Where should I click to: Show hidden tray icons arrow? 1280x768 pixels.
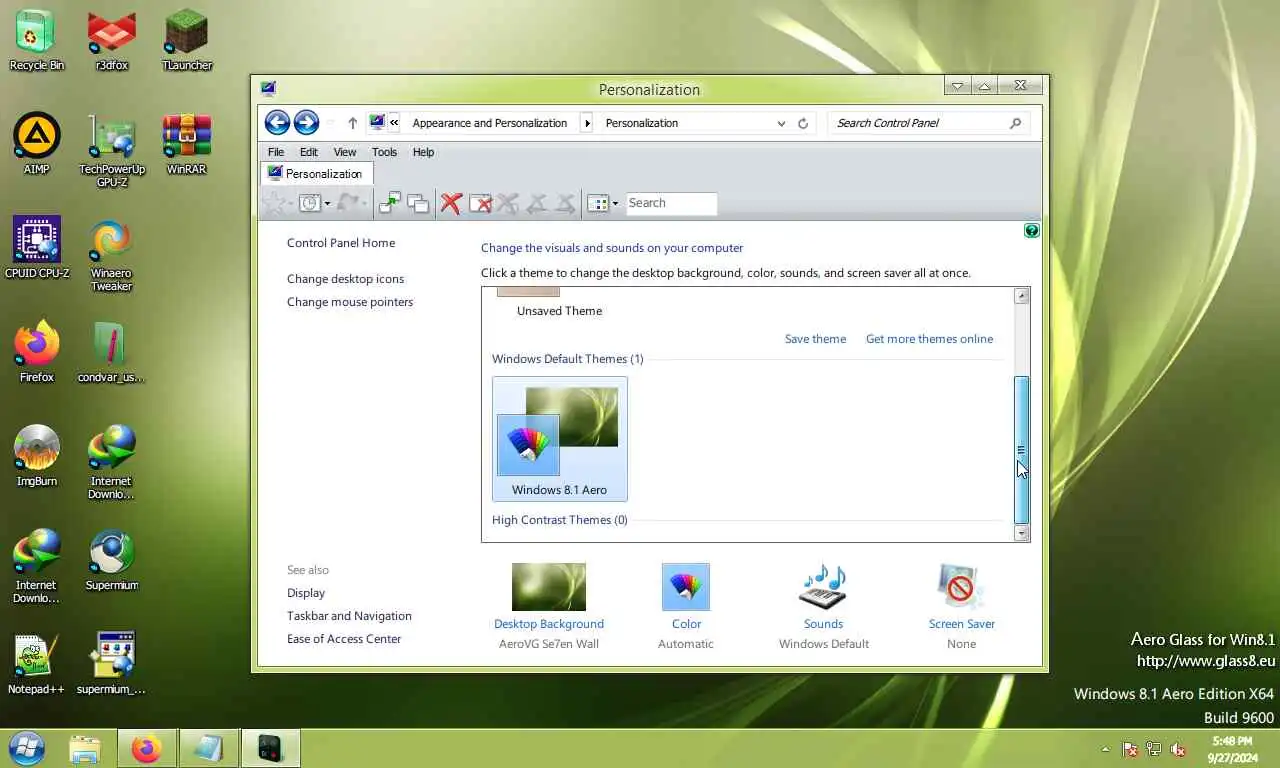(1105, 749)
